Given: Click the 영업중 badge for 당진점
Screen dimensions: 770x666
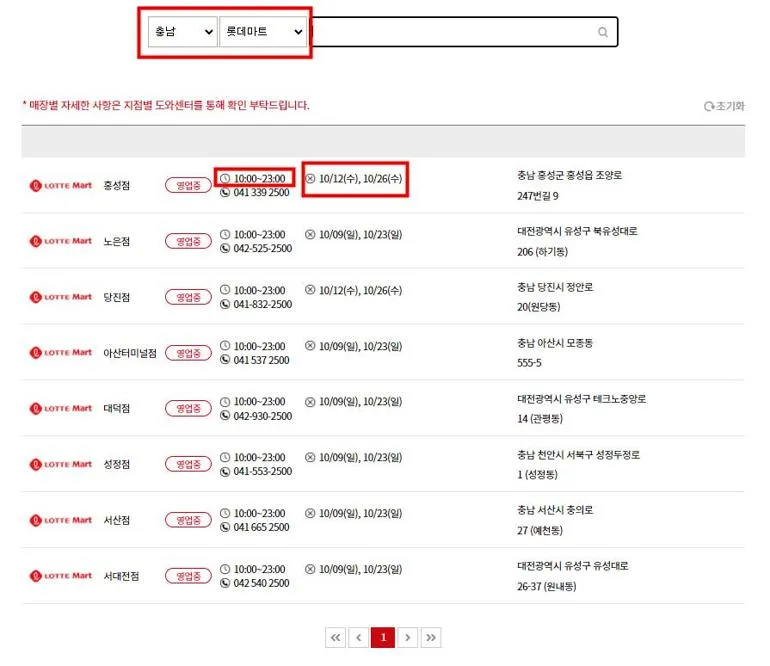Looking at the screenshot, I should pyautogui.click(x=188, y=297).
